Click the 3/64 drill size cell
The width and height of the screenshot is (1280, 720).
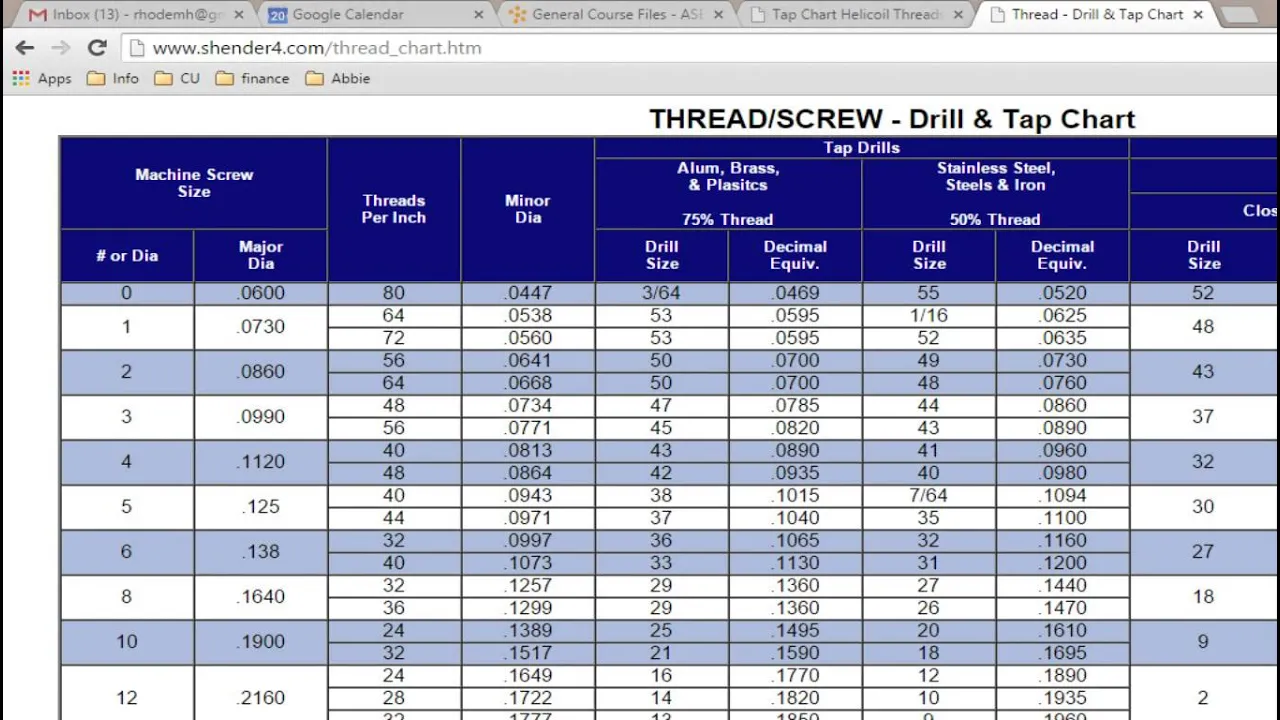[662, 294]
